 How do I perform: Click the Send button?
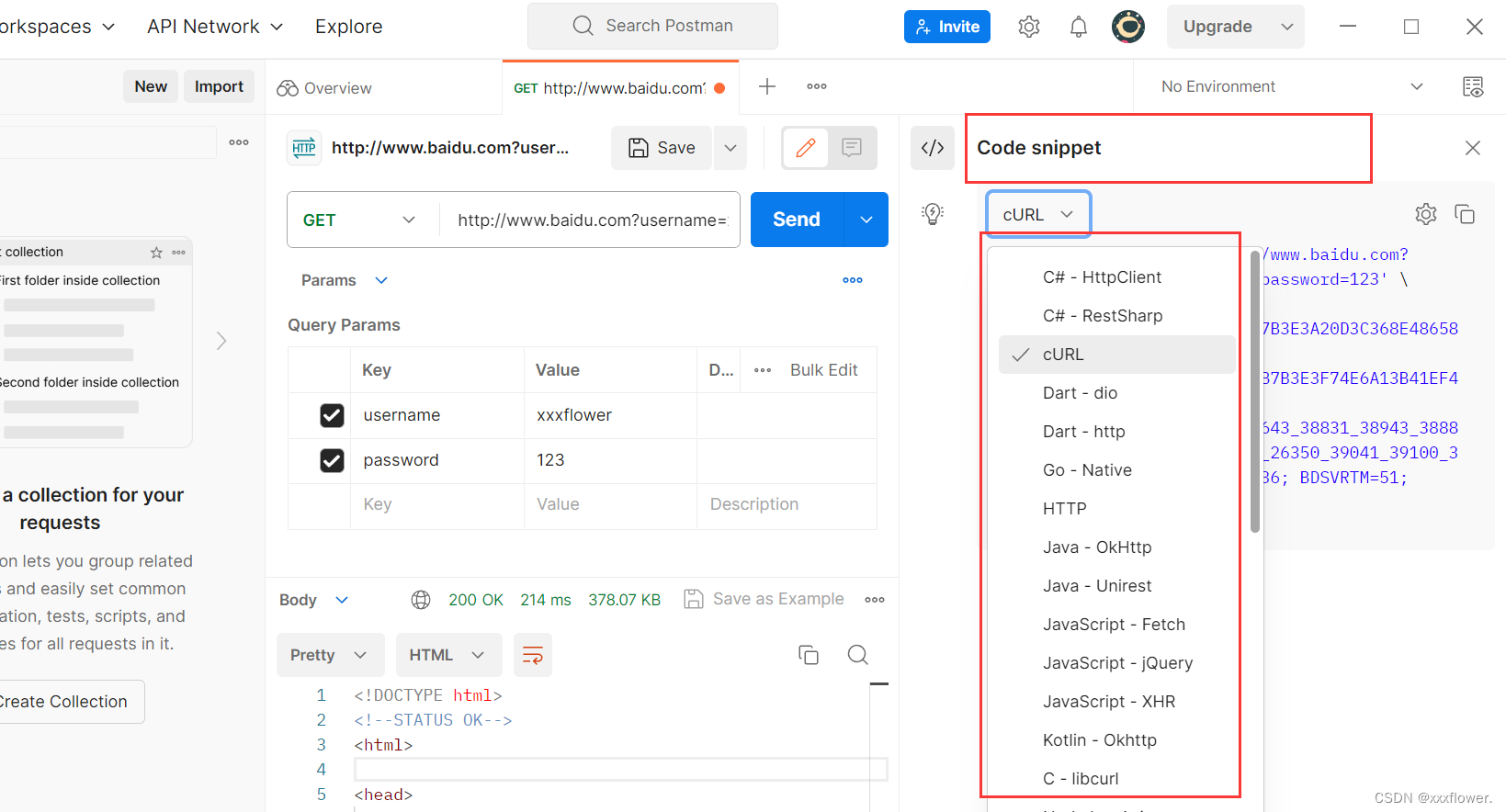(797, 220)
